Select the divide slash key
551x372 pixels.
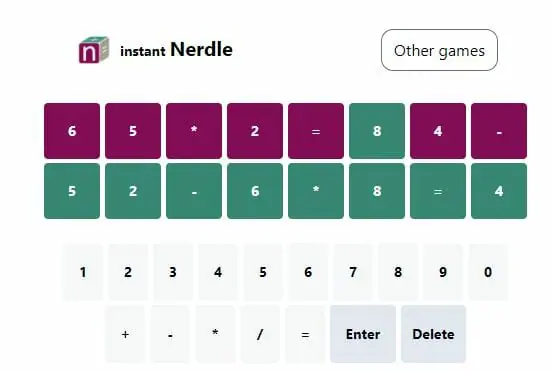(260, 334)
